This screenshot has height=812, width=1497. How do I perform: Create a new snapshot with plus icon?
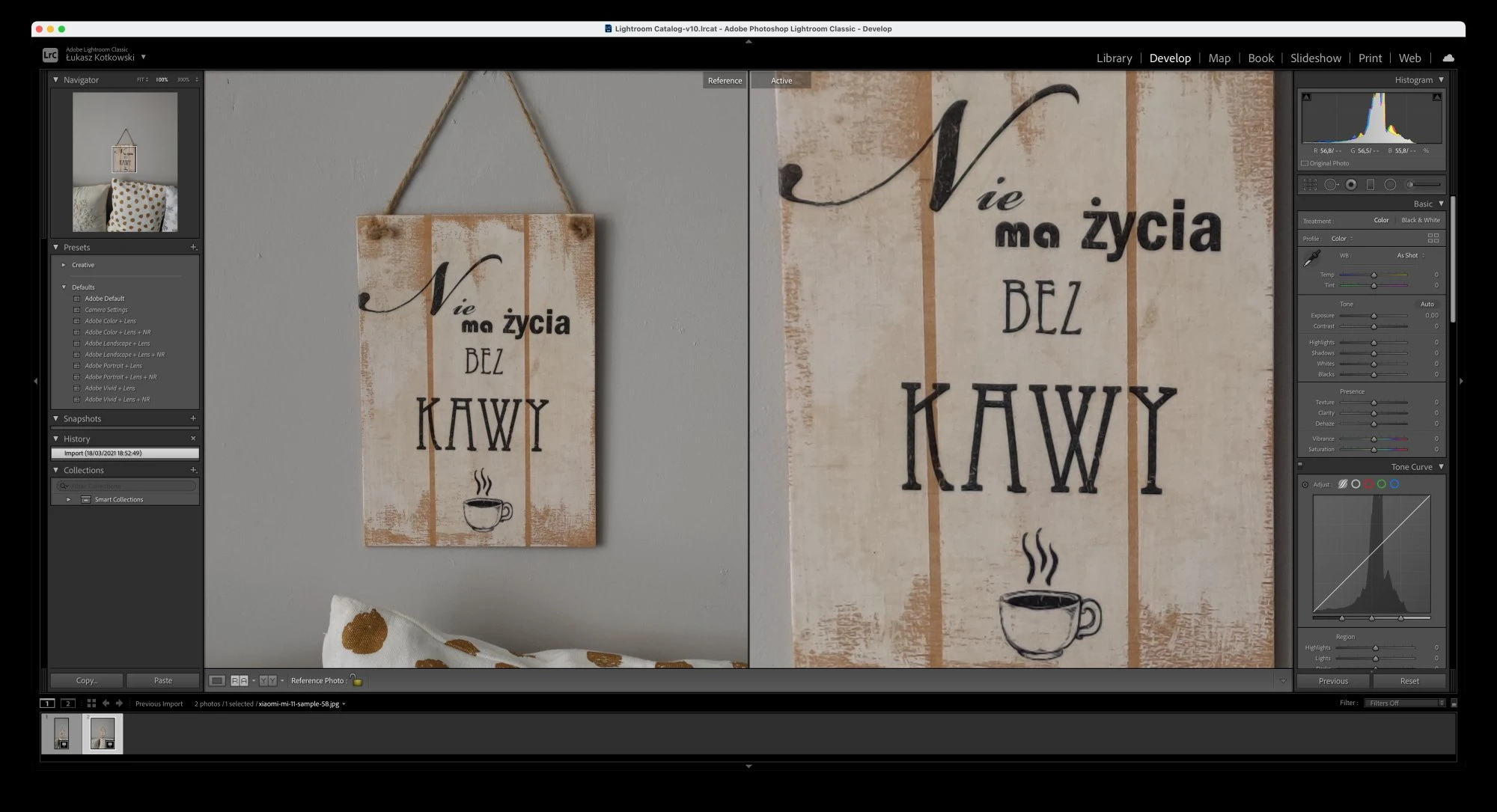[x=193, y=418]
